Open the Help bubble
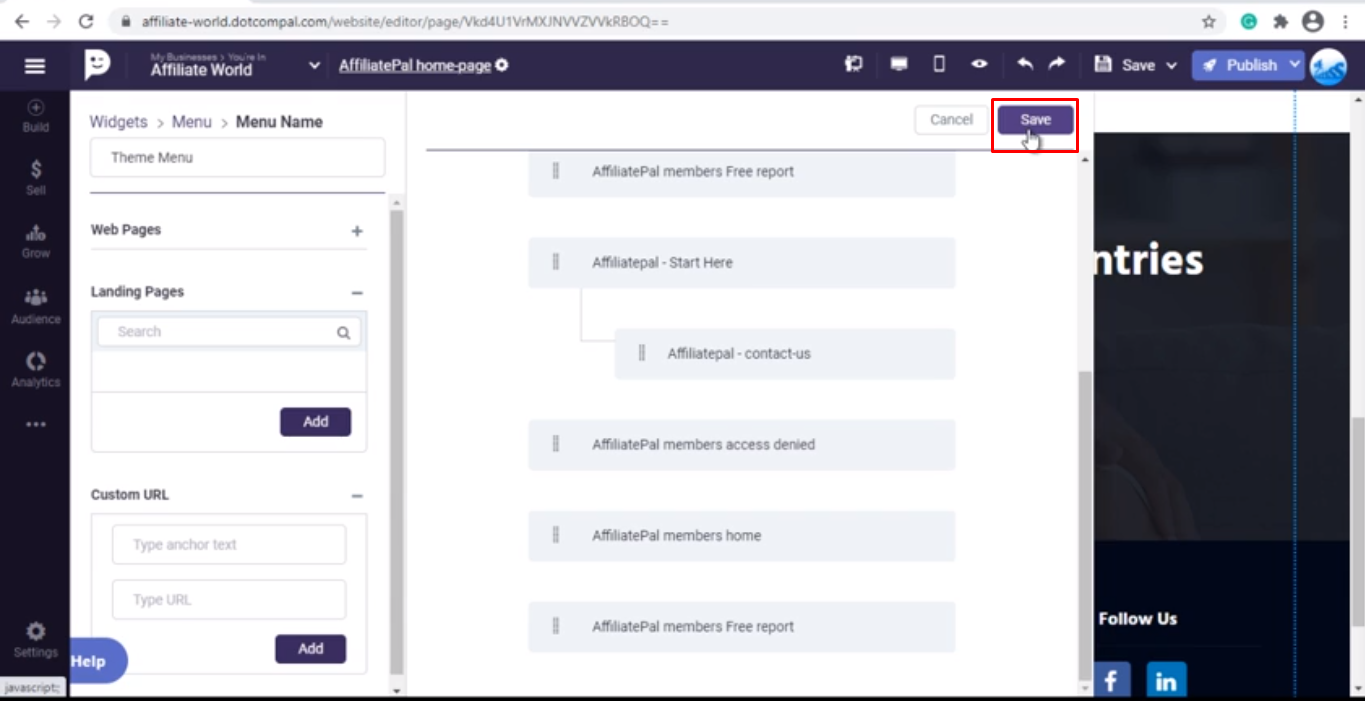The height and width of the screenshot is (701, 1365). coord(97,661)
